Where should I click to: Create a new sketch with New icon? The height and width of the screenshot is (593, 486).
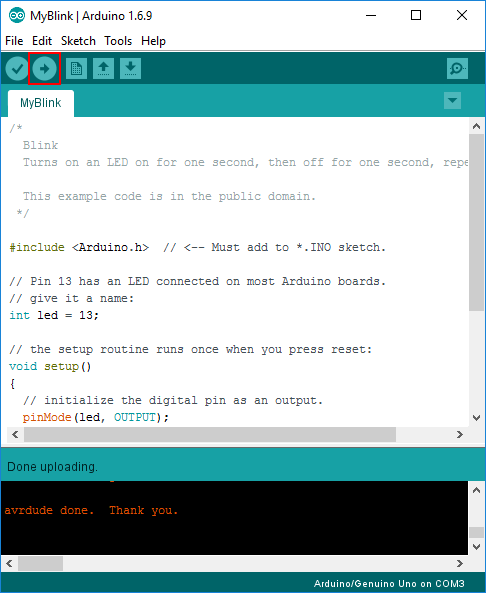76,68
